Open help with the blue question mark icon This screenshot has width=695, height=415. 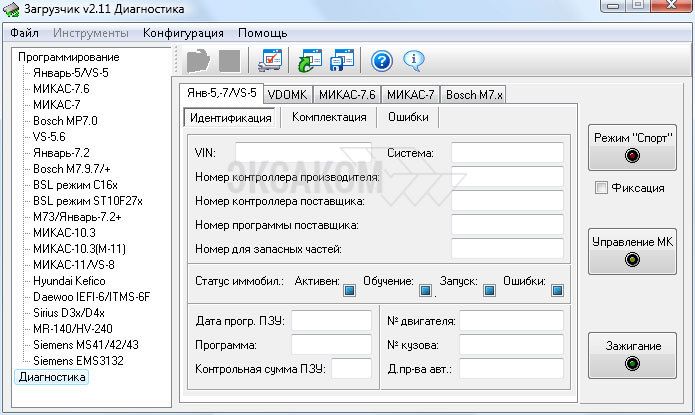[x=382, y=60]
